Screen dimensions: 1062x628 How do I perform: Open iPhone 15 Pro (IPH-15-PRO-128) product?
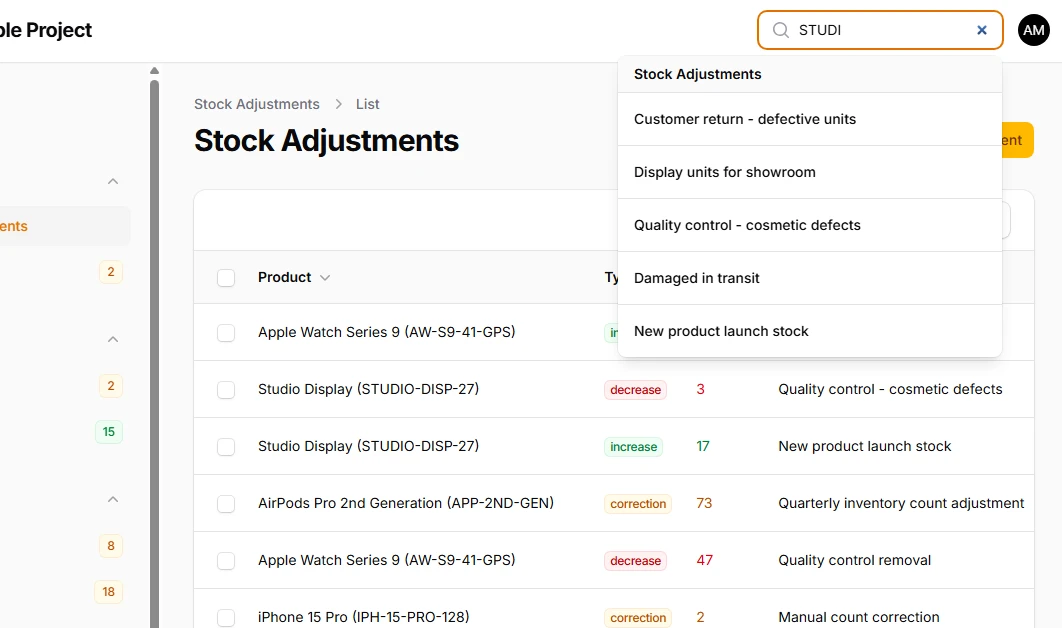pyautogui.click(x=364, y=617)
